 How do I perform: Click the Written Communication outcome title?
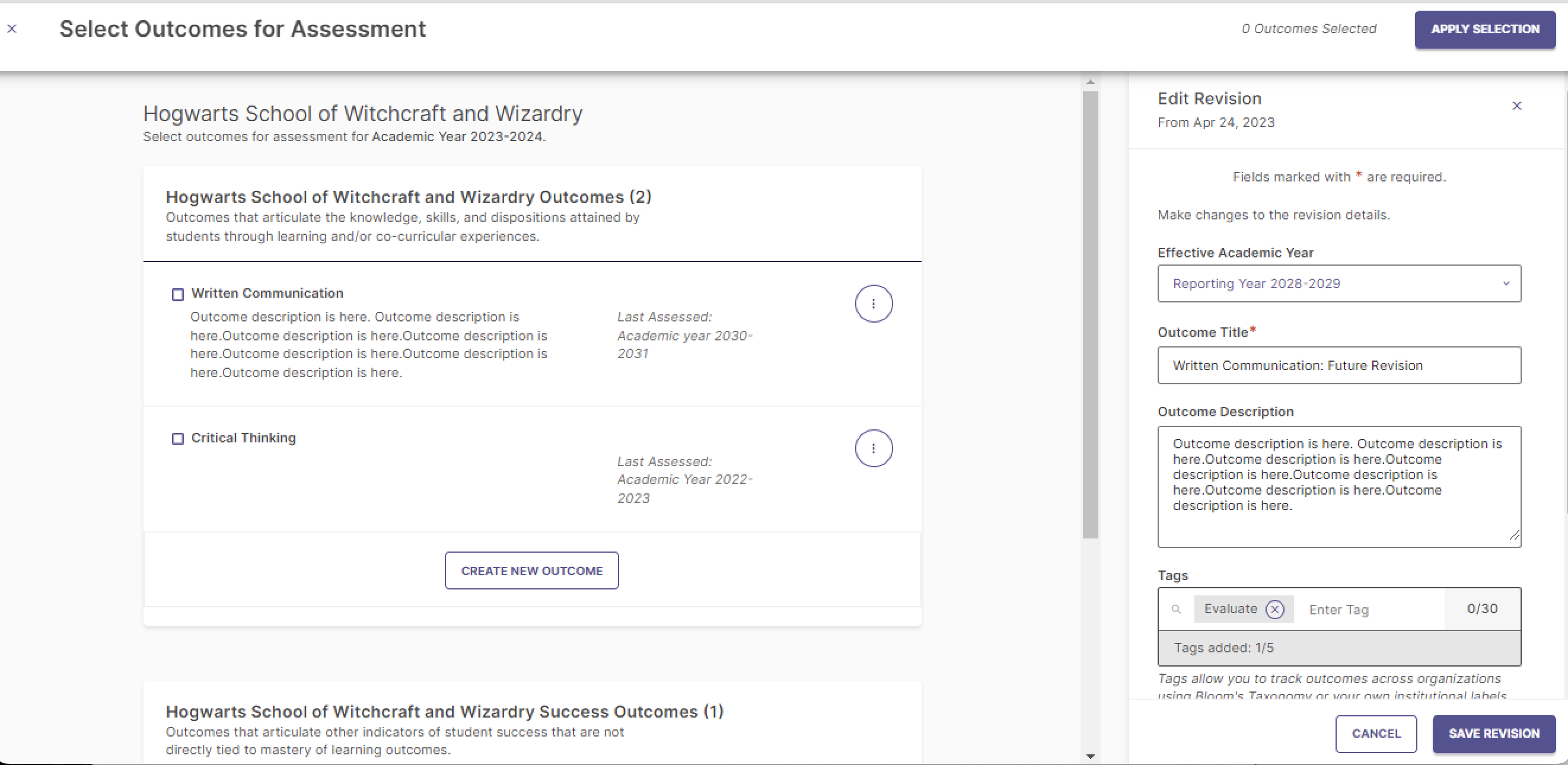267,294
